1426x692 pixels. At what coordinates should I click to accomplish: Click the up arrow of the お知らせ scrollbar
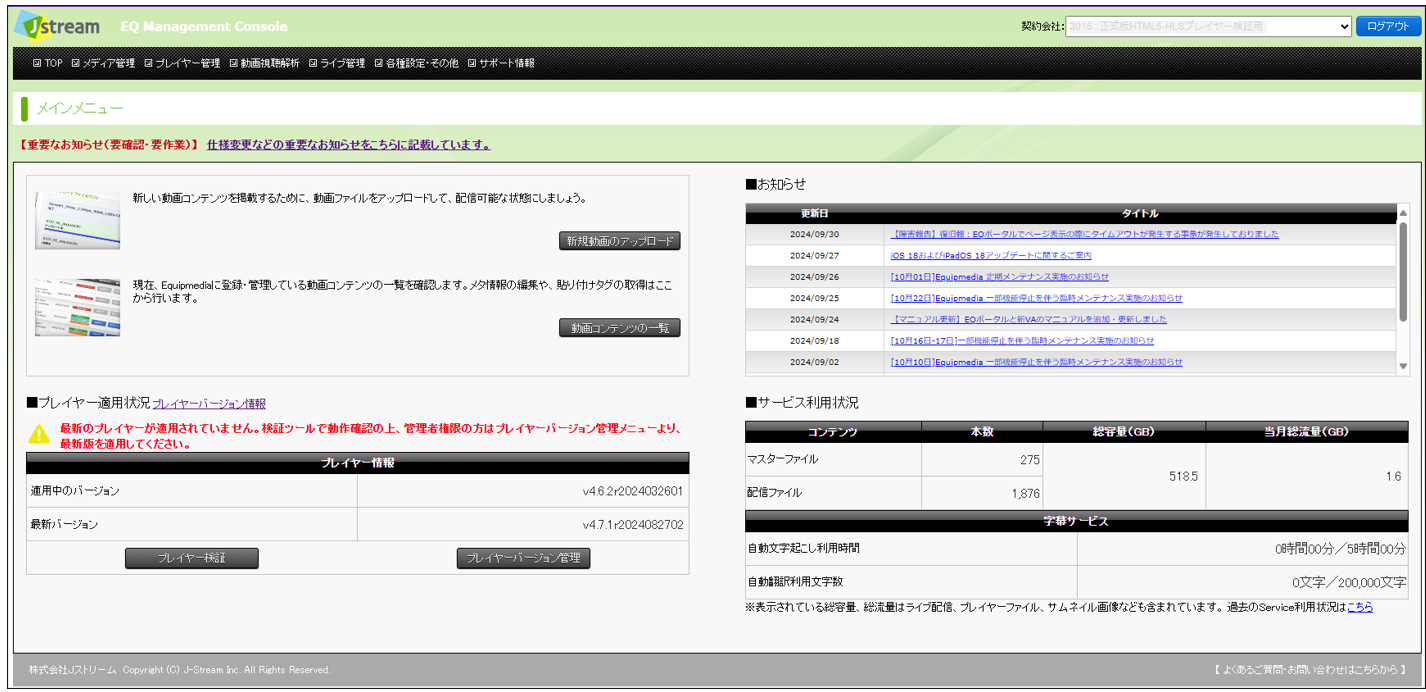click(1403, 213)
